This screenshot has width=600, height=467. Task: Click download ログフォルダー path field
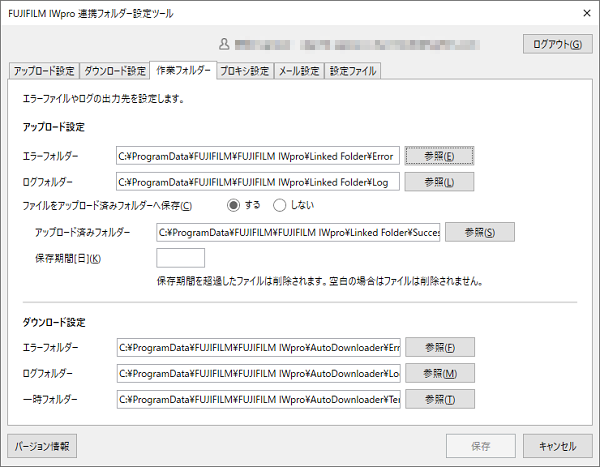(259, 373)
